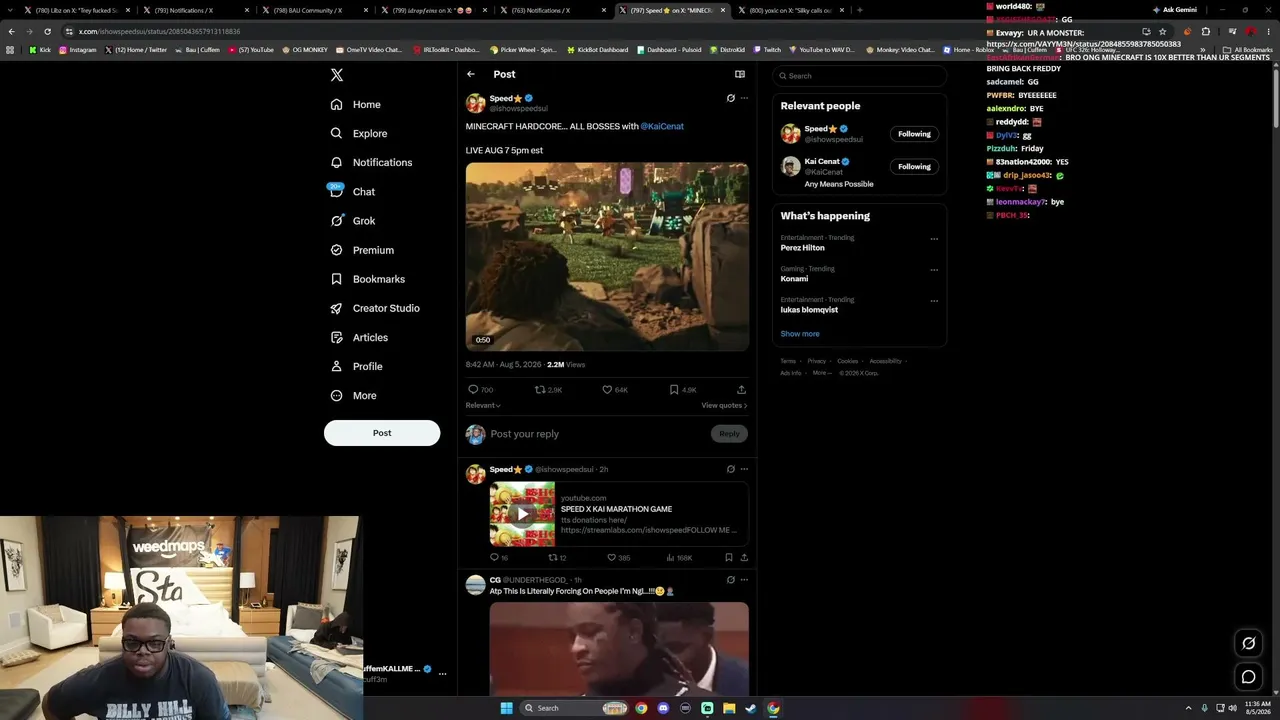Click Grok icon on Speed's 2h reply

pyautogui.click(x=731, y=469)
